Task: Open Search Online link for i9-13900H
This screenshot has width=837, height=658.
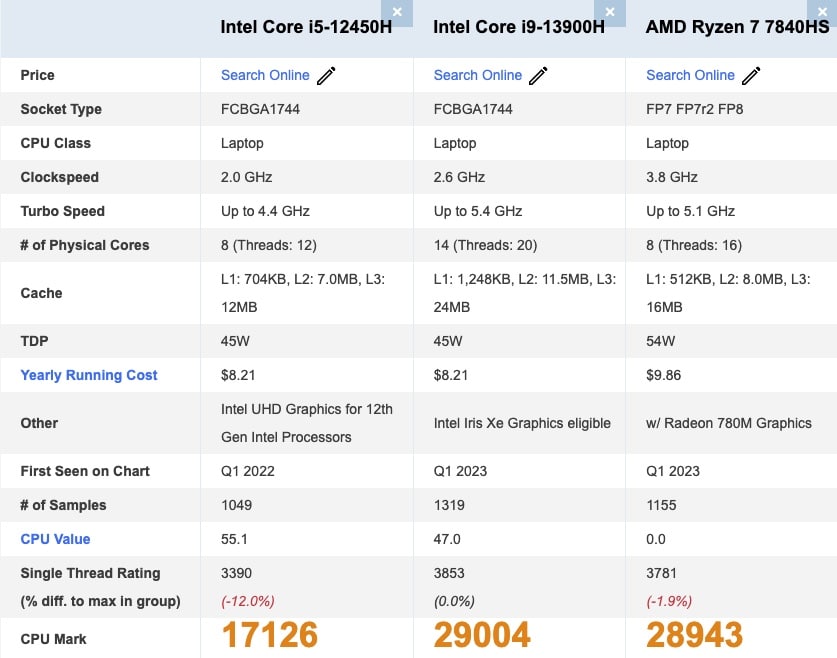Action: (478, 75)
